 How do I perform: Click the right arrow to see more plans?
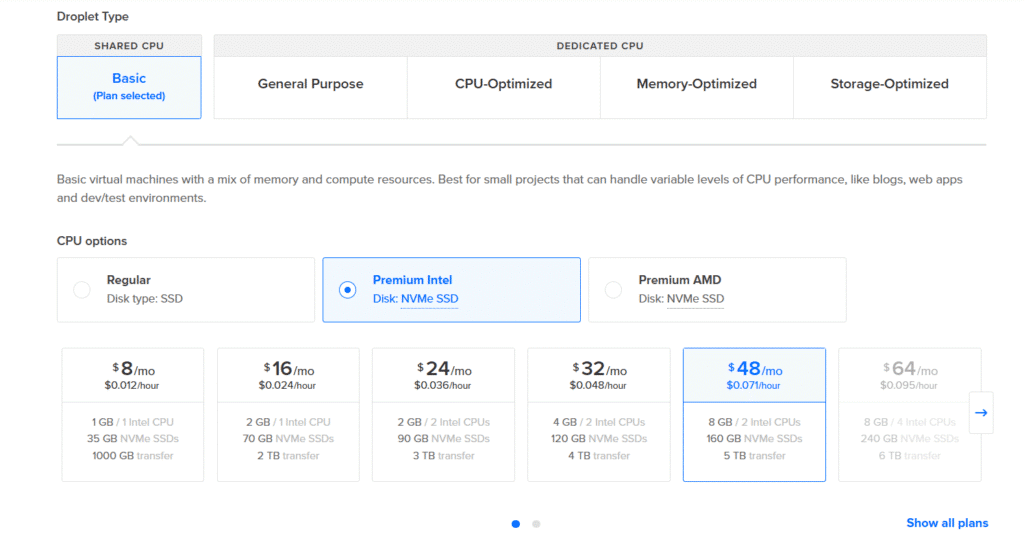click(x=981, y=413)
